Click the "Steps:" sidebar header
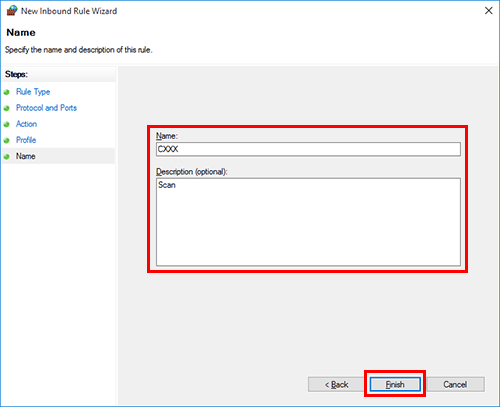This screenshot has width=500, height=407. point(16,74)
